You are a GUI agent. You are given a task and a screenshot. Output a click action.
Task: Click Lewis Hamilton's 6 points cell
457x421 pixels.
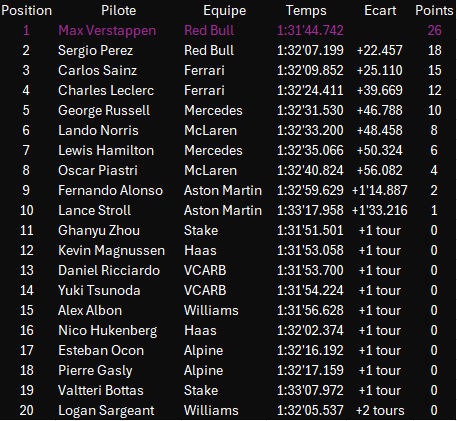[x=434, y=151]
